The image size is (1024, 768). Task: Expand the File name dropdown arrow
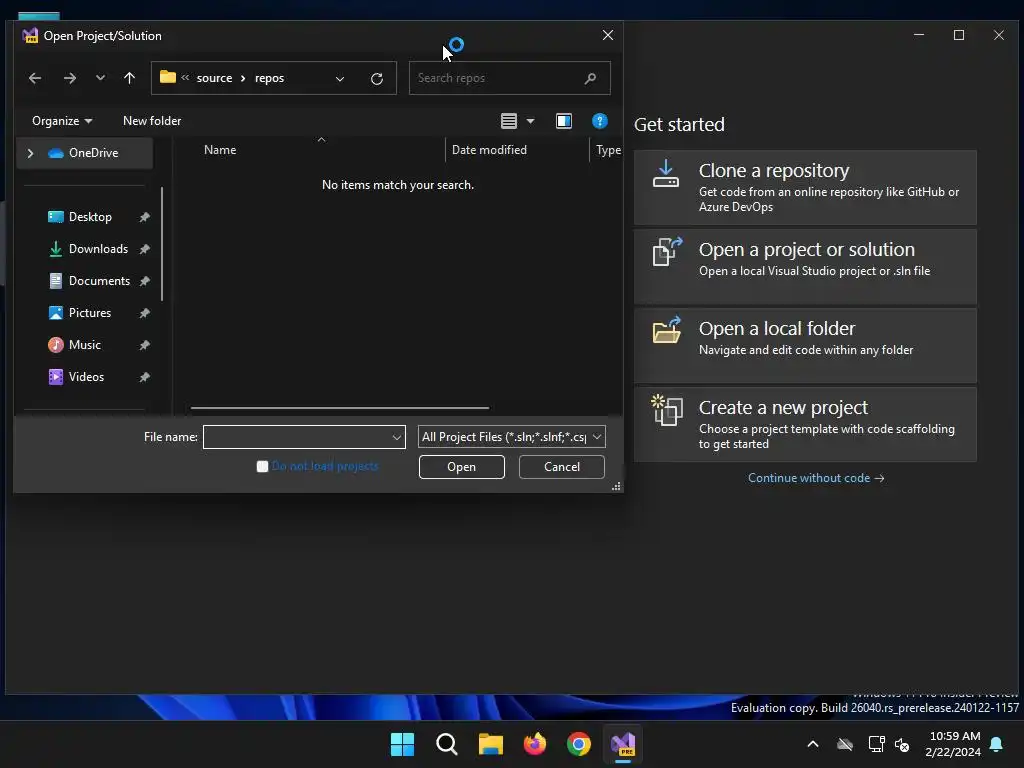pyautogui.click(x=396, y=438)
